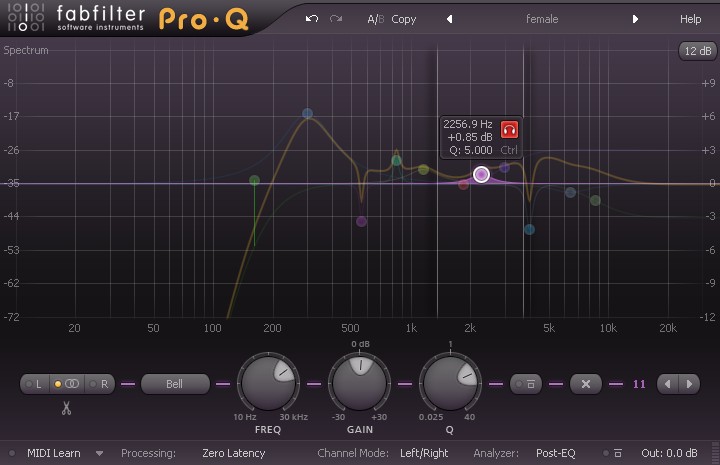Image resolution: width=720 pixels, height=465 pixels.
Task: Select the dark purple band dot near 3k
Action: tap(504, 168)
